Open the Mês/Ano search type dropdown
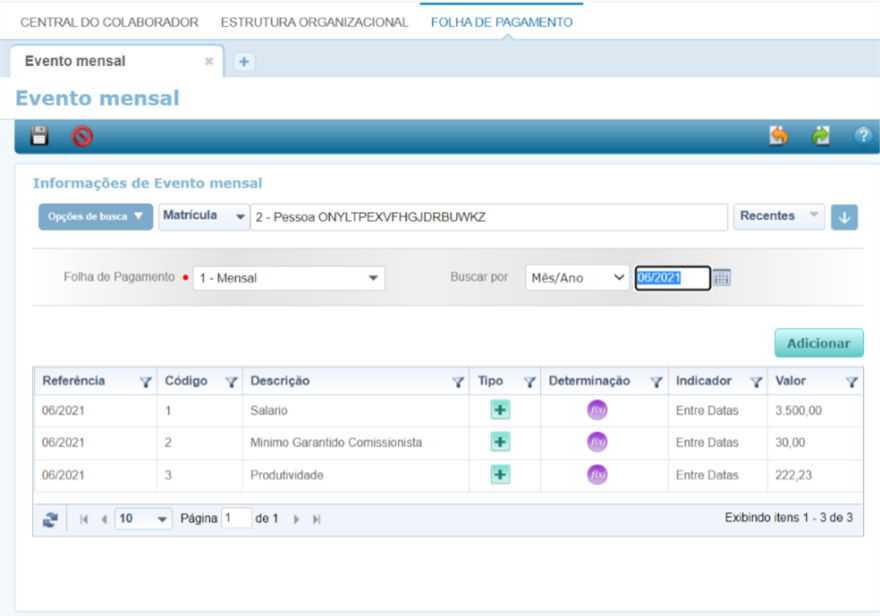The height and width of the screenshot is (616, 880). click(x=577, y=278)
